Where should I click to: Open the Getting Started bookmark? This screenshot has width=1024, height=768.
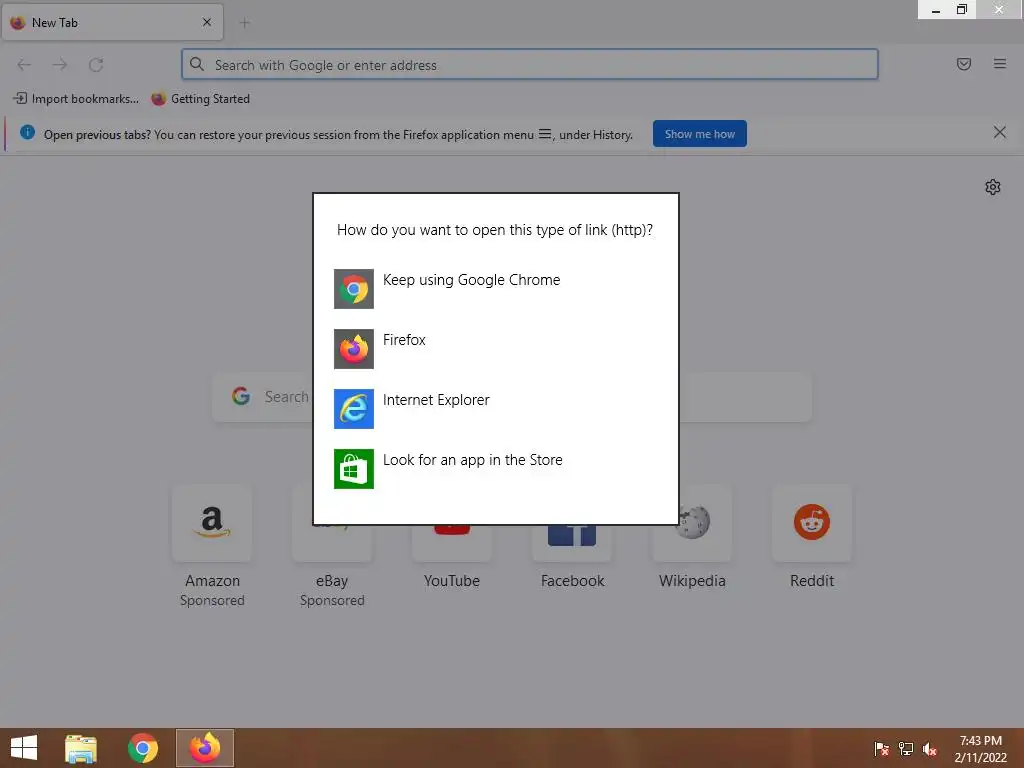[x=200, y=99]
